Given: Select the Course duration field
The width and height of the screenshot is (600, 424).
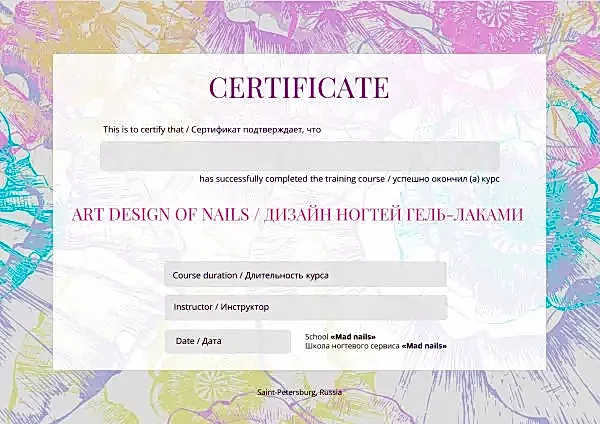Looking at the screenshot, I should coord(305,274).
